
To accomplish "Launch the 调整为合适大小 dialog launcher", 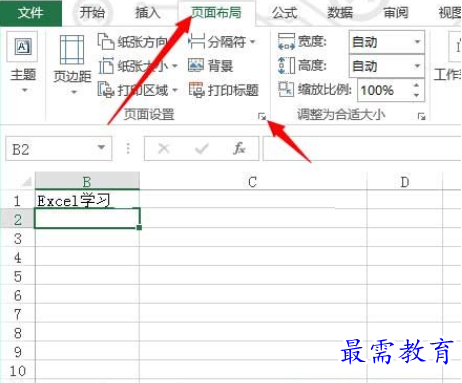I will tap(422, 116).
